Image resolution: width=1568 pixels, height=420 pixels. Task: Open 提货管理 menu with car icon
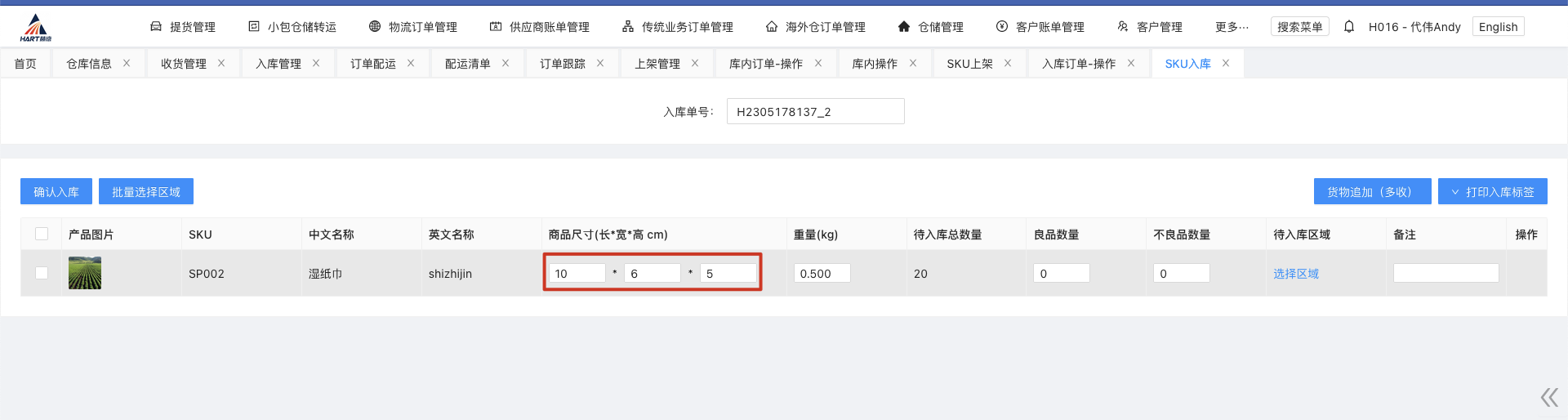click(x=183, y=27)
